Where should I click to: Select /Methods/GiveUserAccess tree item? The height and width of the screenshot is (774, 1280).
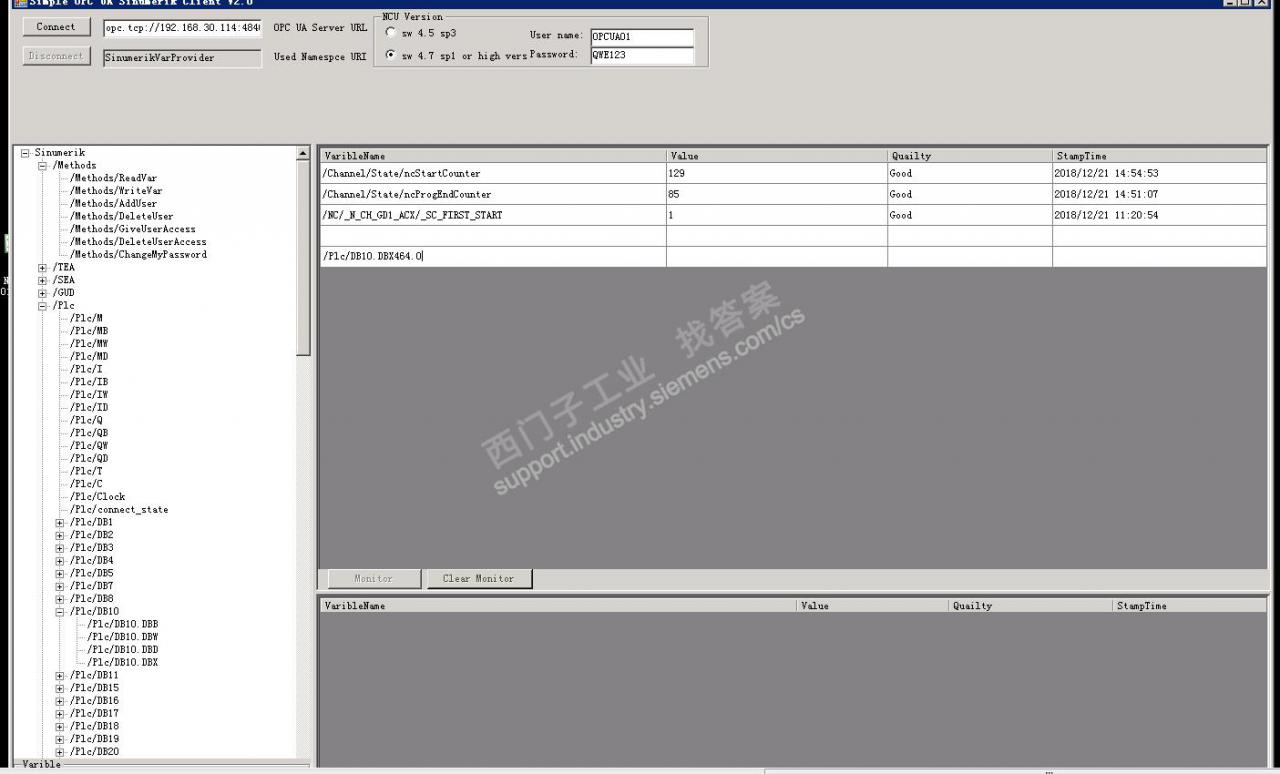[x=133, y=229]
